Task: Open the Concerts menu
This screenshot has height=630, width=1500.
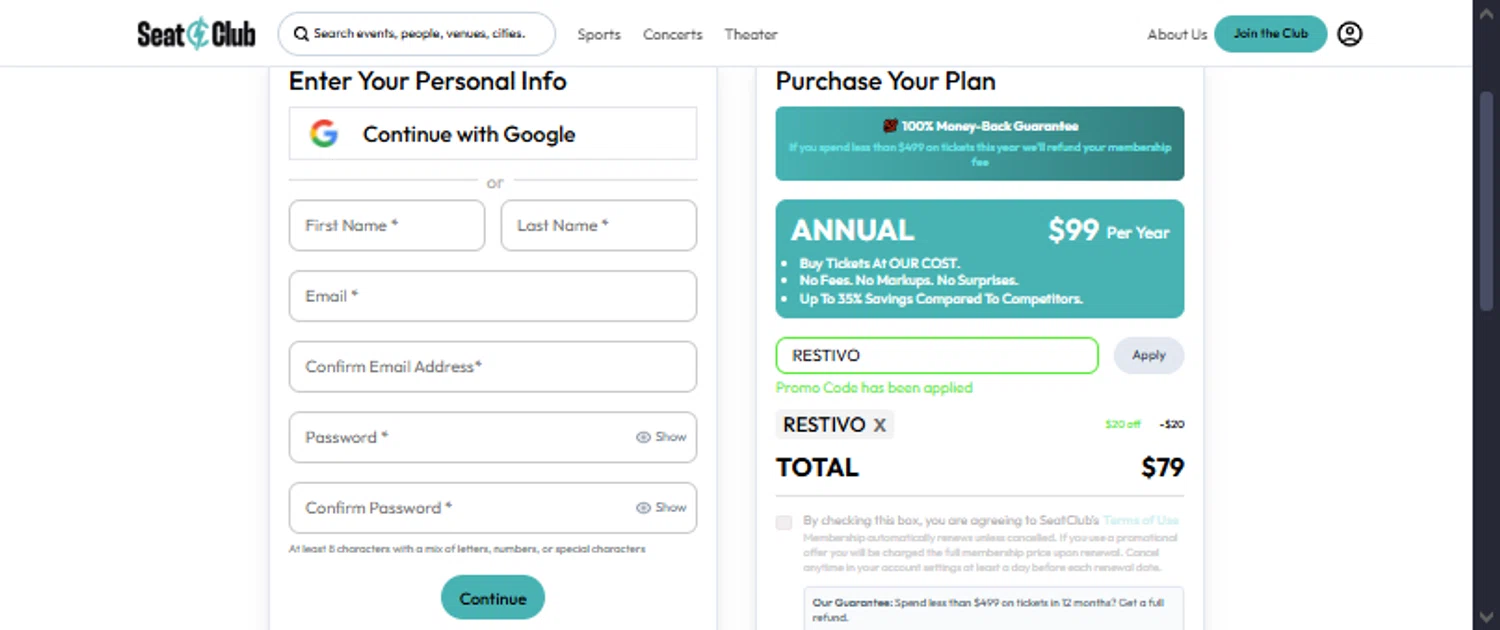Action: pyautogui.click(x=672, y=34)
